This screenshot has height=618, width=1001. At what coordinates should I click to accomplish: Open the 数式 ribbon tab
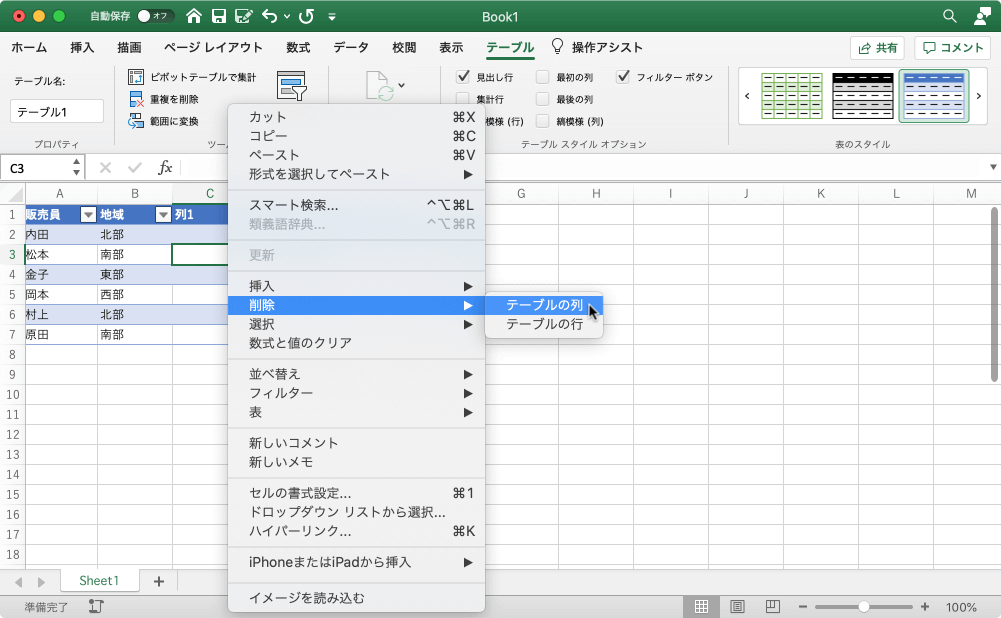point(298,47)
